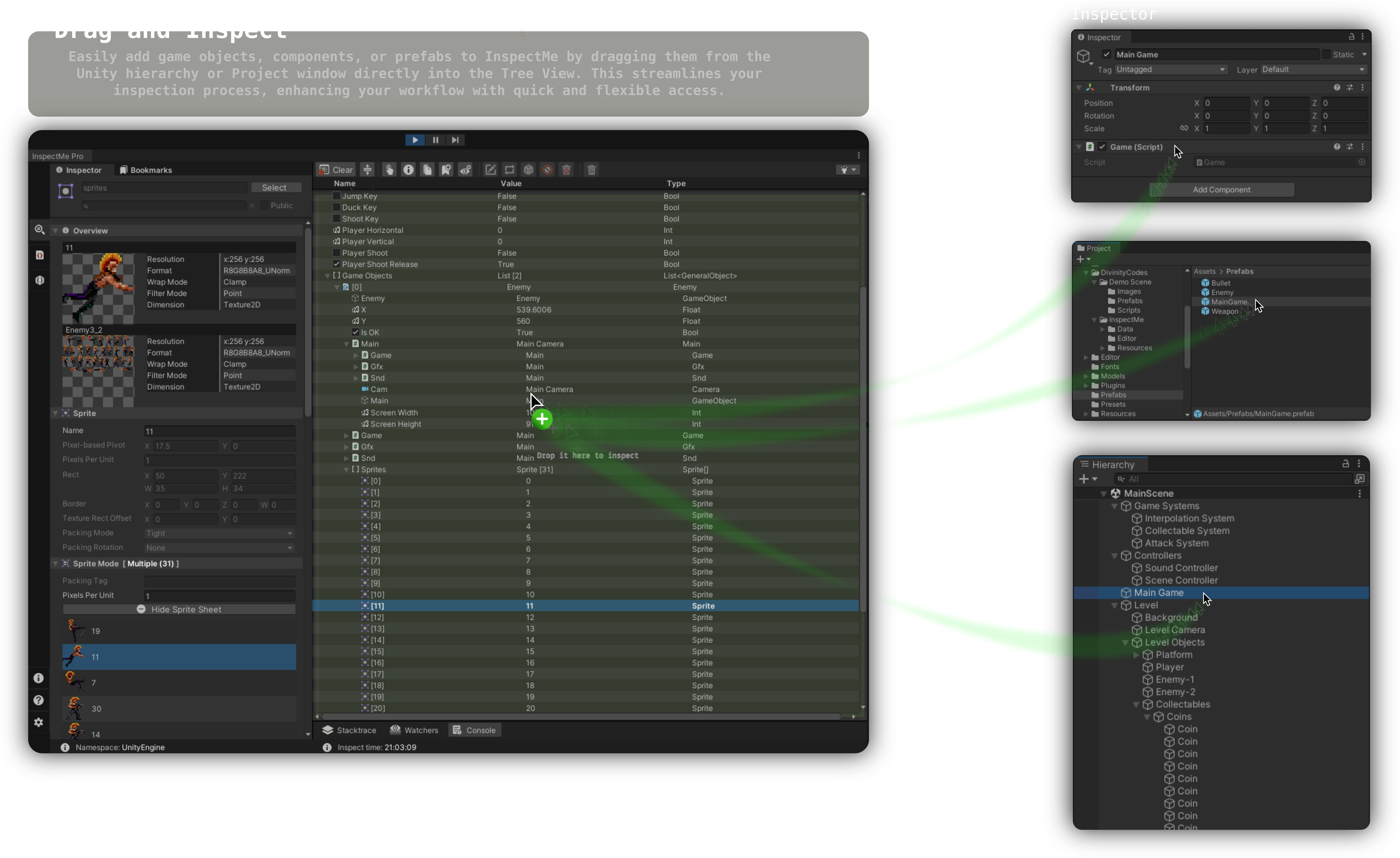Click the Add Component button
Screen dimensions: 1400x858
[1222, 190]
